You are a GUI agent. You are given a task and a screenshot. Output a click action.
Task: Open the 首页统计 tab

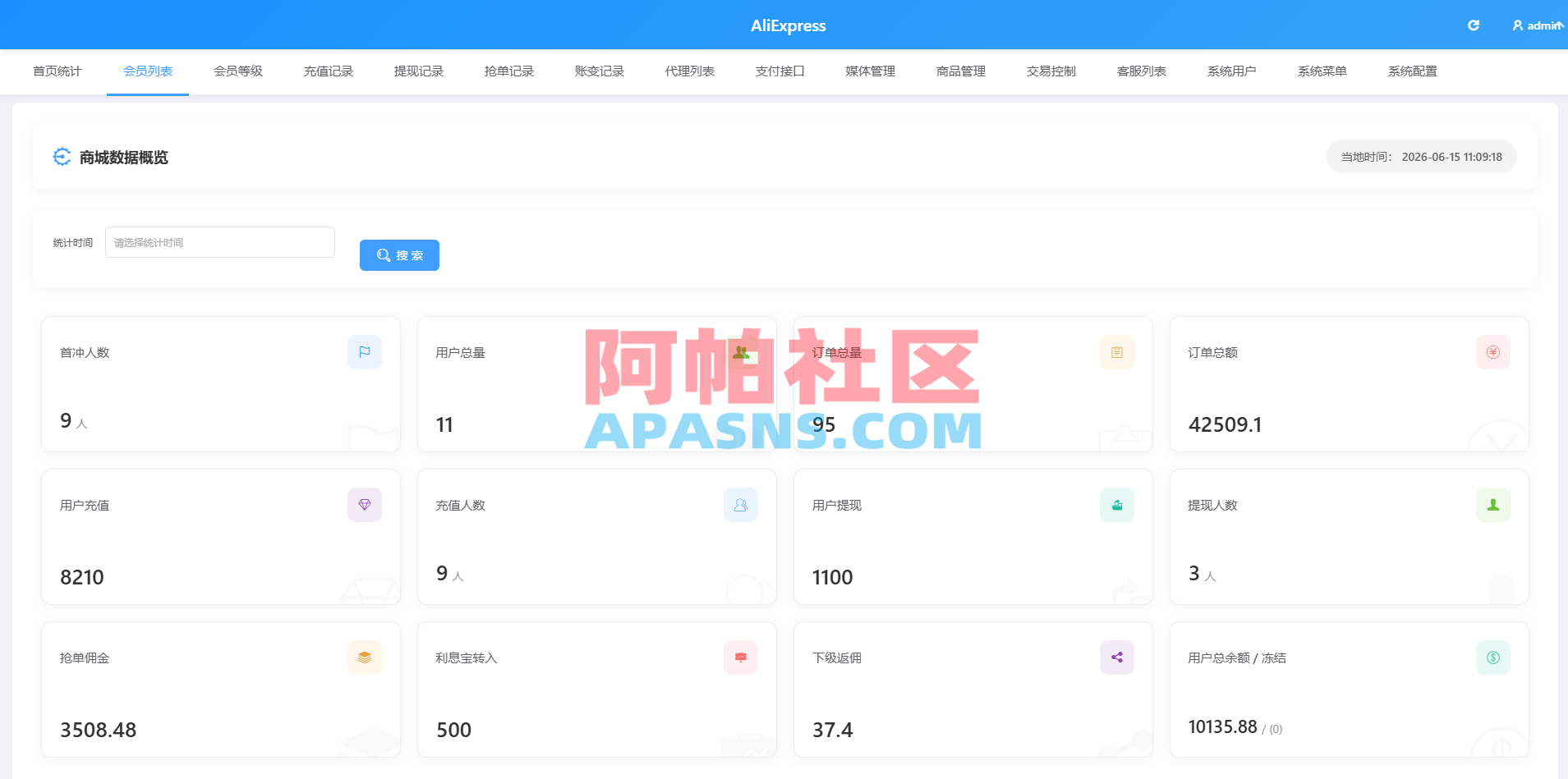pyautogui.click(x=57, y=71)
